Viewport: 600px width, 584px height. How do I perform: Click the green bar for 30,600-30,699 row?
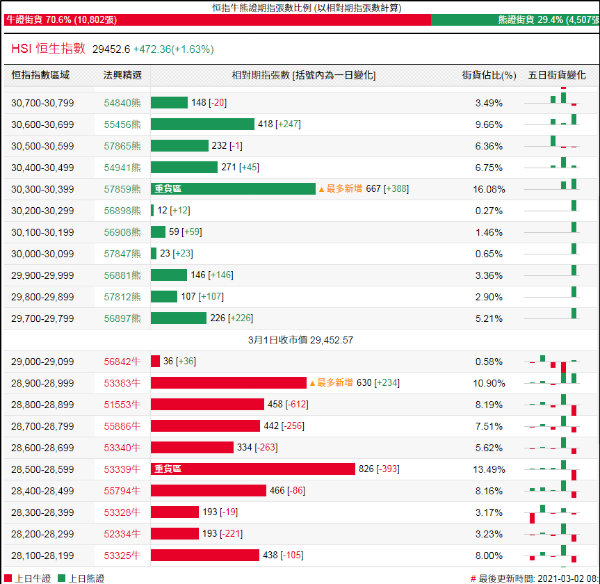pos(202,124)
